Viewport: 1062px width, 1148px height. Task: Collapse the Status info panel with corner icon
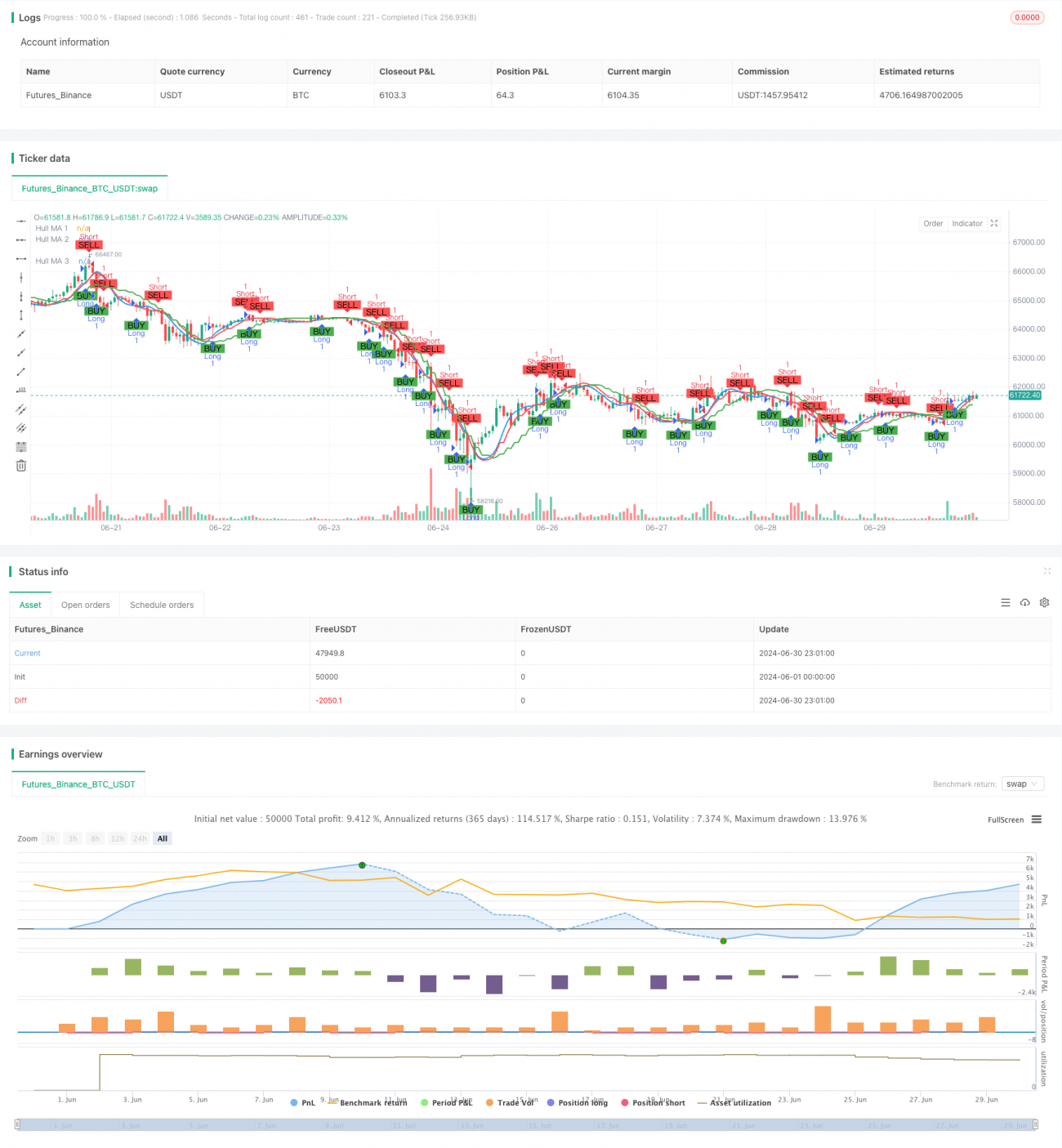click(x=1046, y=571)
